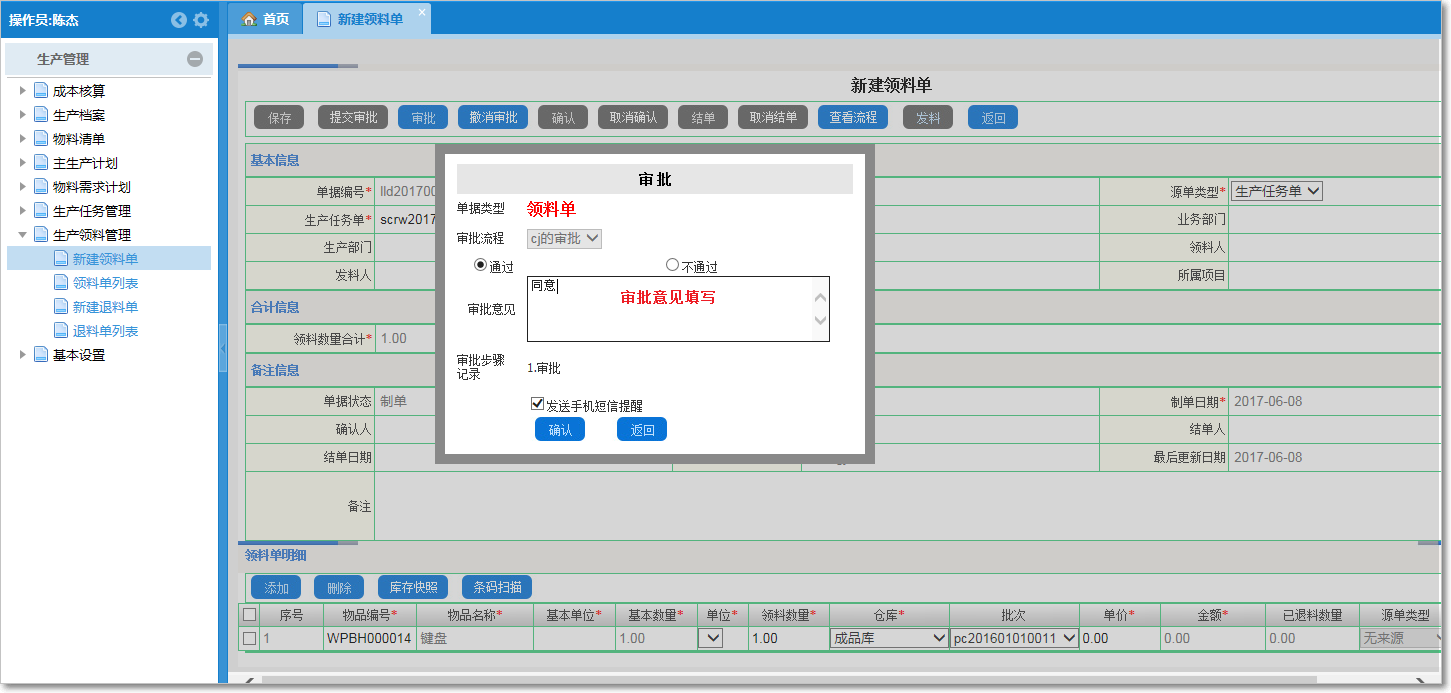Screen dimensions: 1451x693
Task: Collapse the sidebar via the edge arrow toggle
Action: pyautogui.click(x=223, y=348)
